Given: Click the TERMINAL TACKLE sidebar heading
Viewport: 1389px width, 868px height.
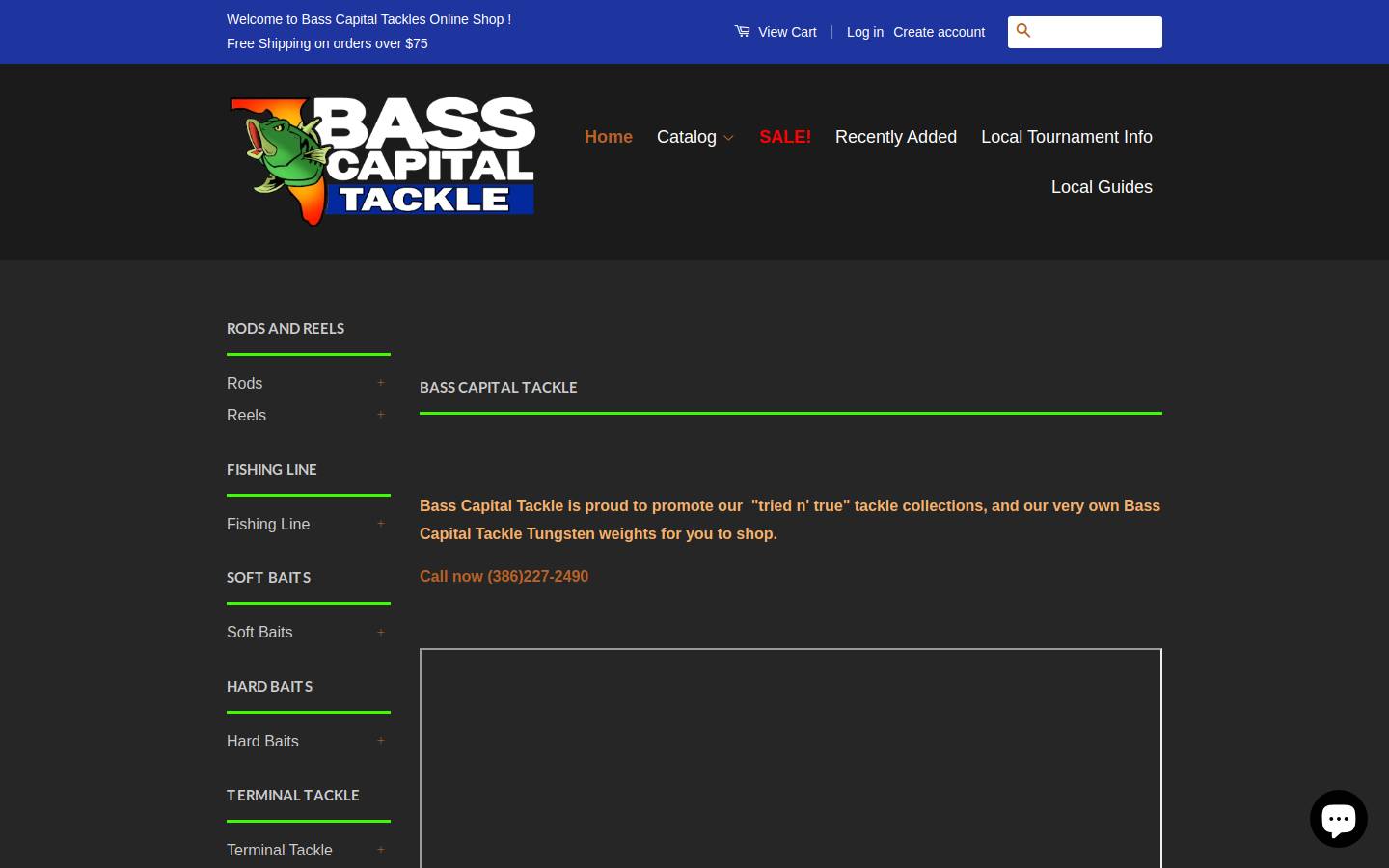Looking at the screenshot, I should coord(293,795).
